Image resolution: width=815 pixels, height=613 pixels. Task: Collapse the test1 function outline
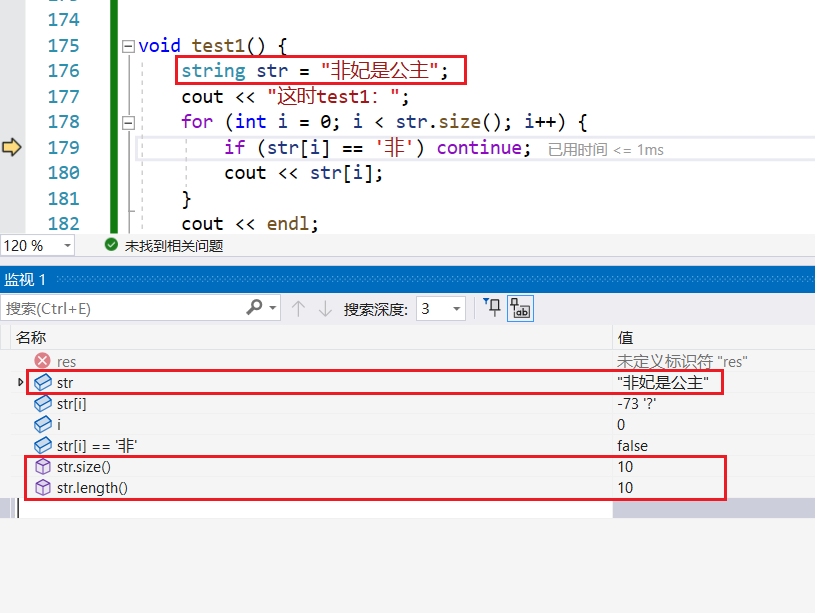click(128, 47)
